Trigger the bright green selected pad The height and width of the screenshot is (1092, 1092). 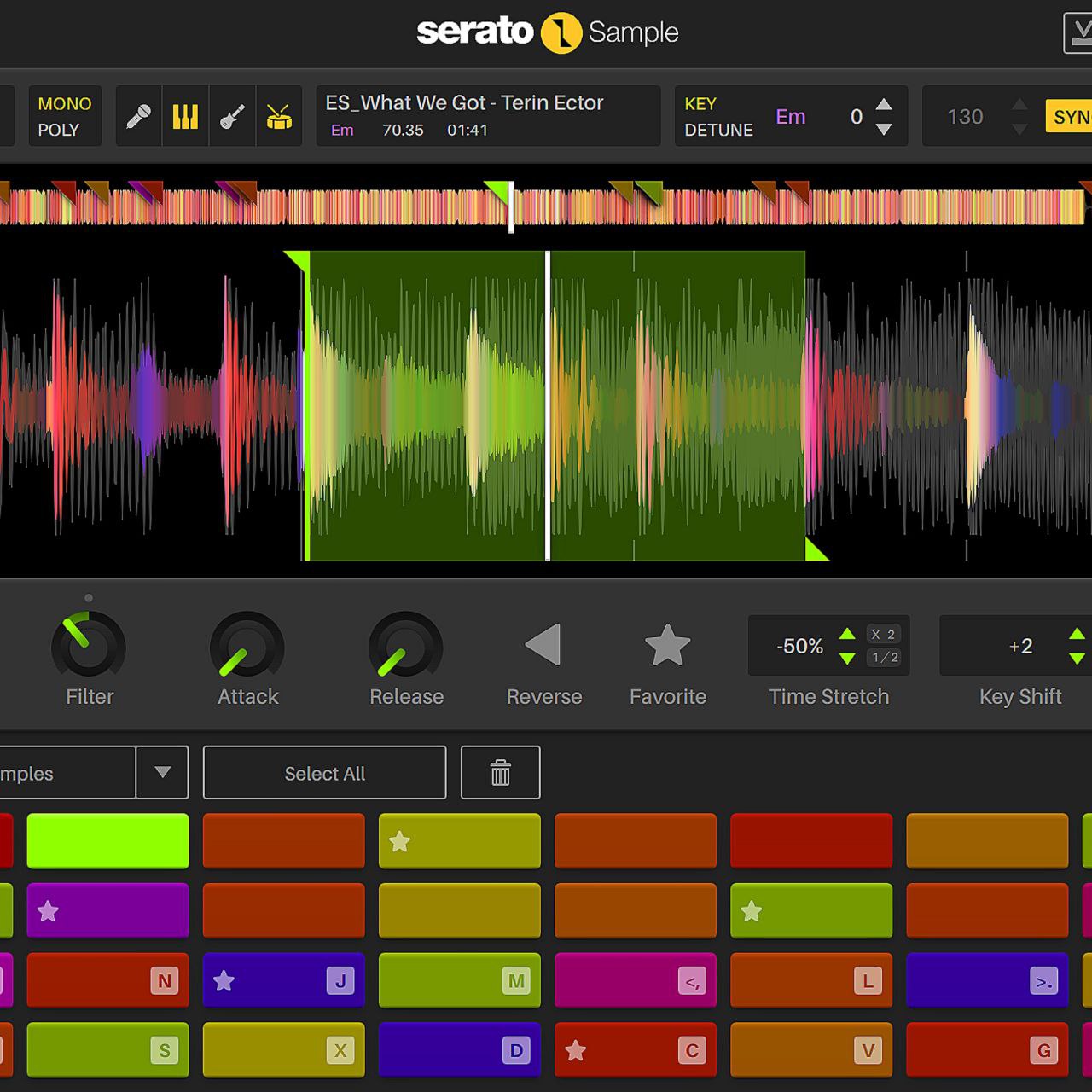107,840
